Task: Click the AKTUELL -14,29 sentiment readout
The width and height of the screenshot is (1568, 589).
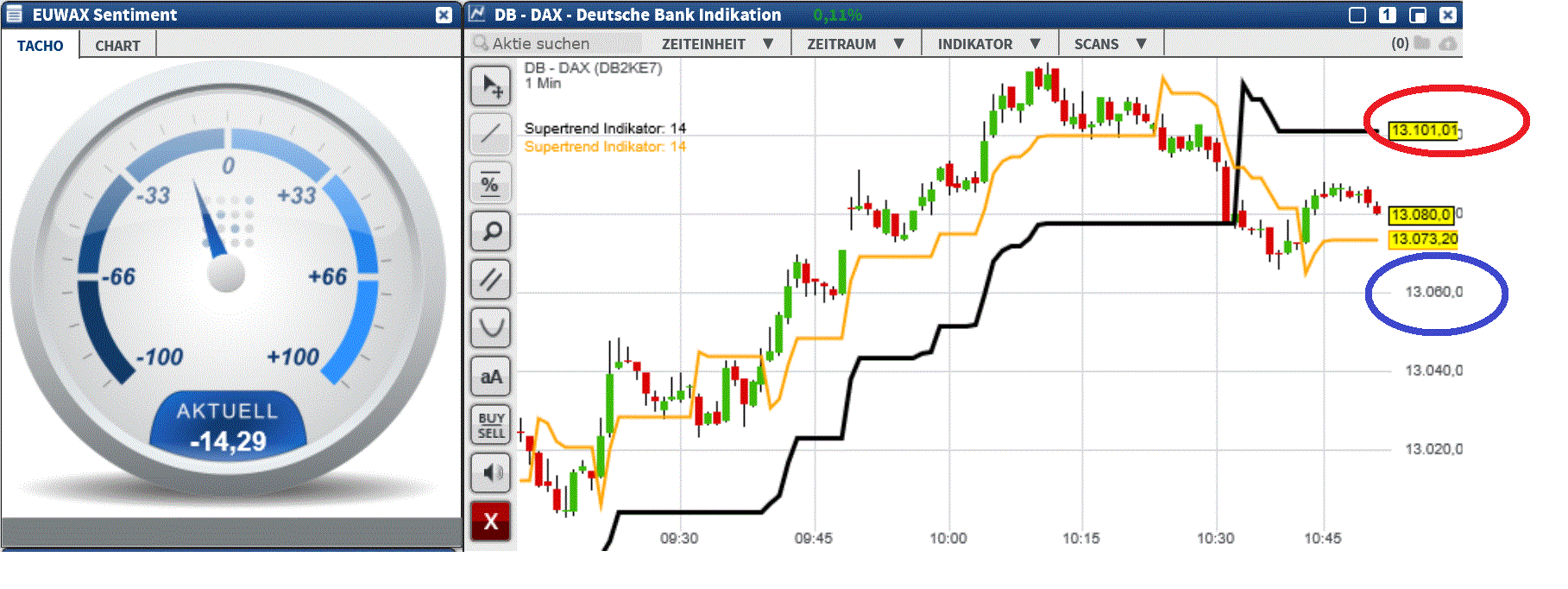Action: tap(228, 426)
